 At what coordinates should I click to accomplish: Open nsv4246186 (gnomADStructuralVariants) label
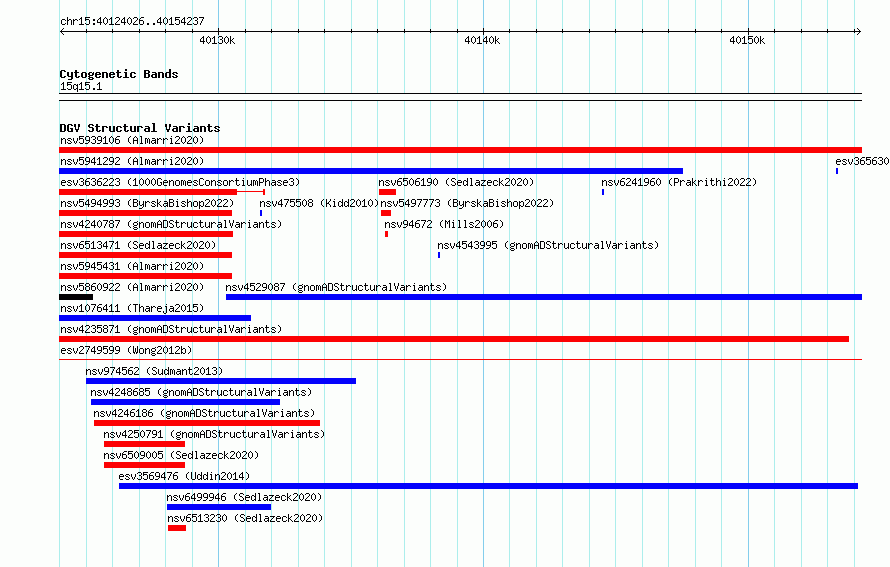pyautogui.click(x=204, y=413)
